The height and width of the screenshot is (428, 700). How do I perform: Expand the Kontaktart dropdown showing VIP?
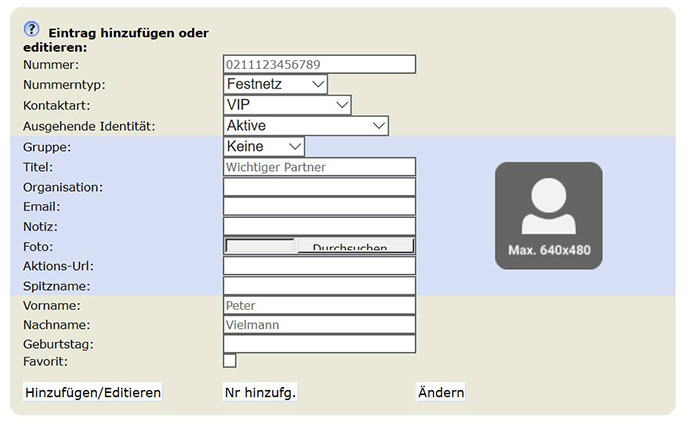tap(288, 105)
